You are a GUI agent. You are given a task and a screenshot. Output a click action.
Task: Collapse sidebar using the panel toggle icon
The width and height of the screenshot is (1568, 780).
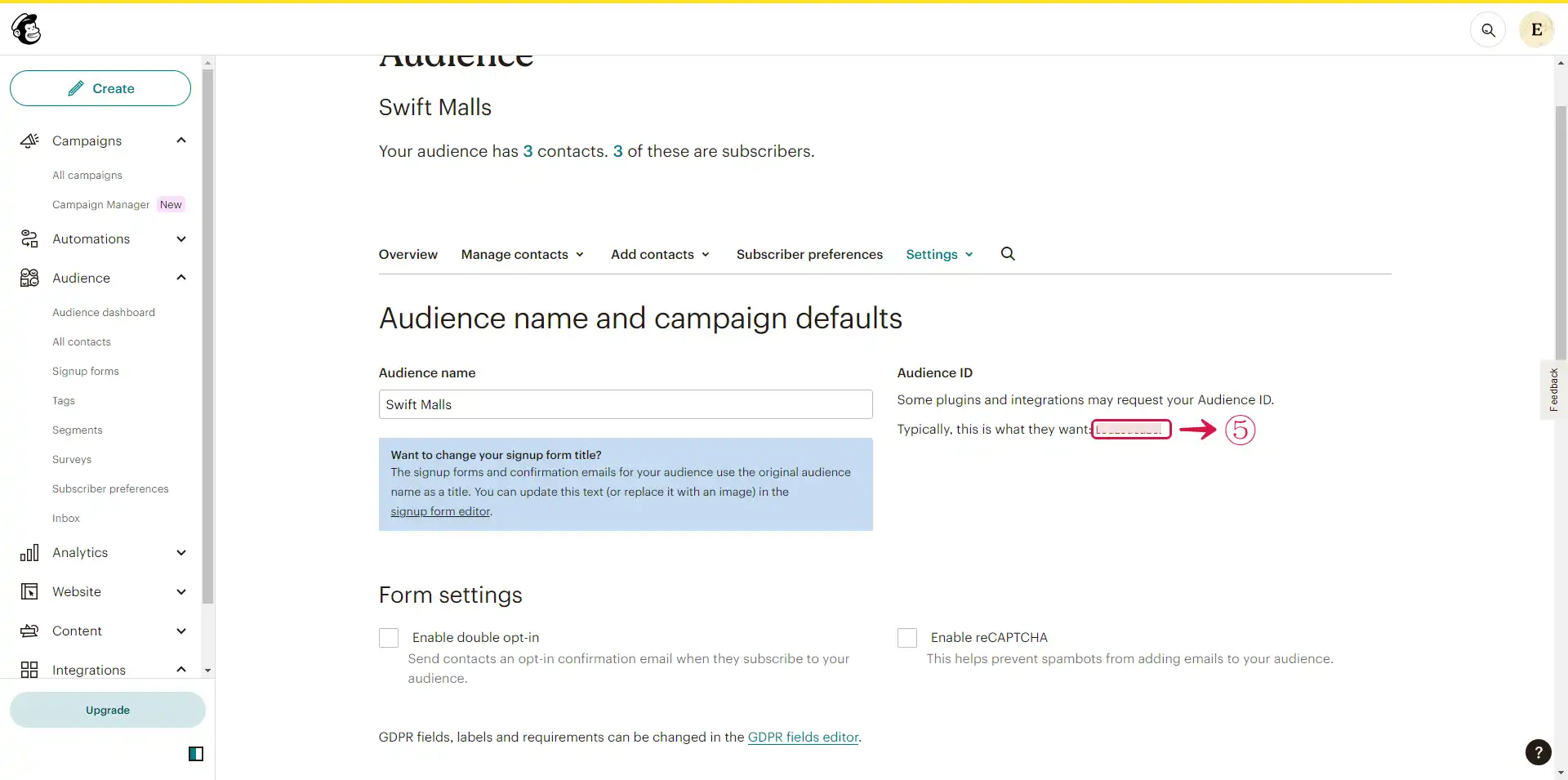point(196,754)
